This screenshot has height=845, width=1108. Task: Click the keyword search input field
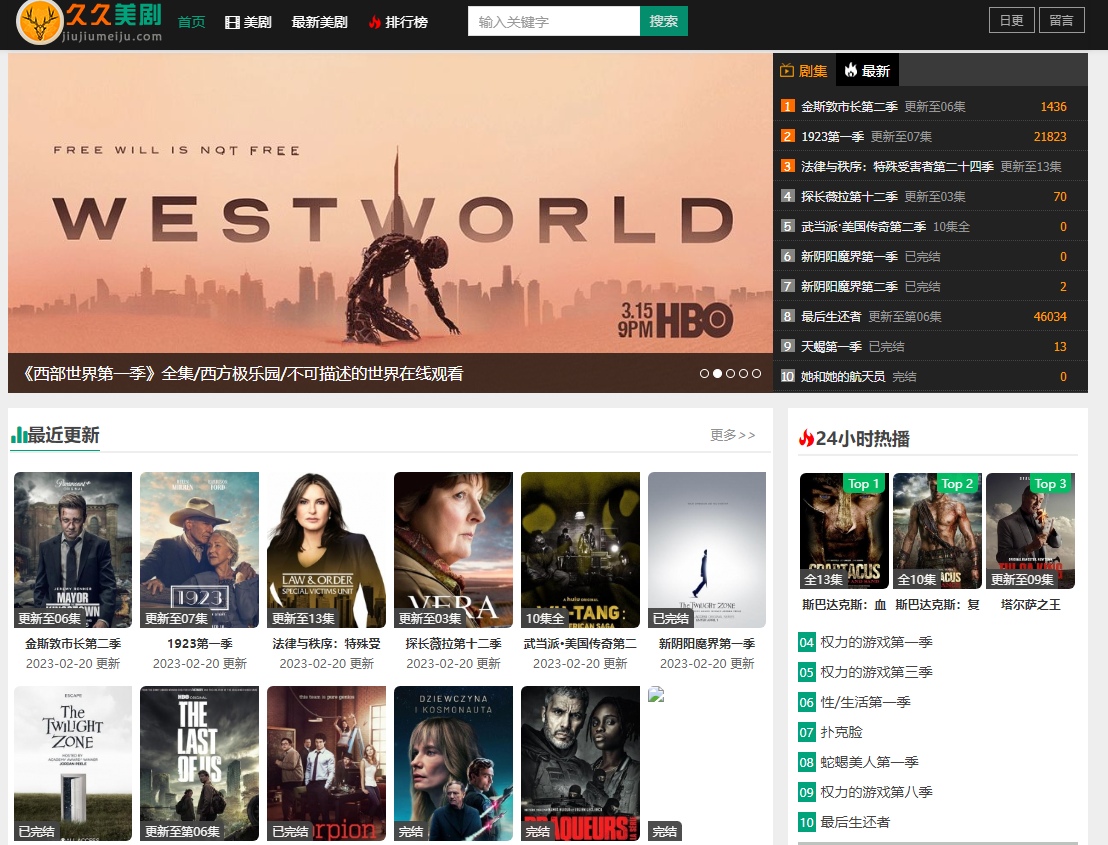click(554, 20)
